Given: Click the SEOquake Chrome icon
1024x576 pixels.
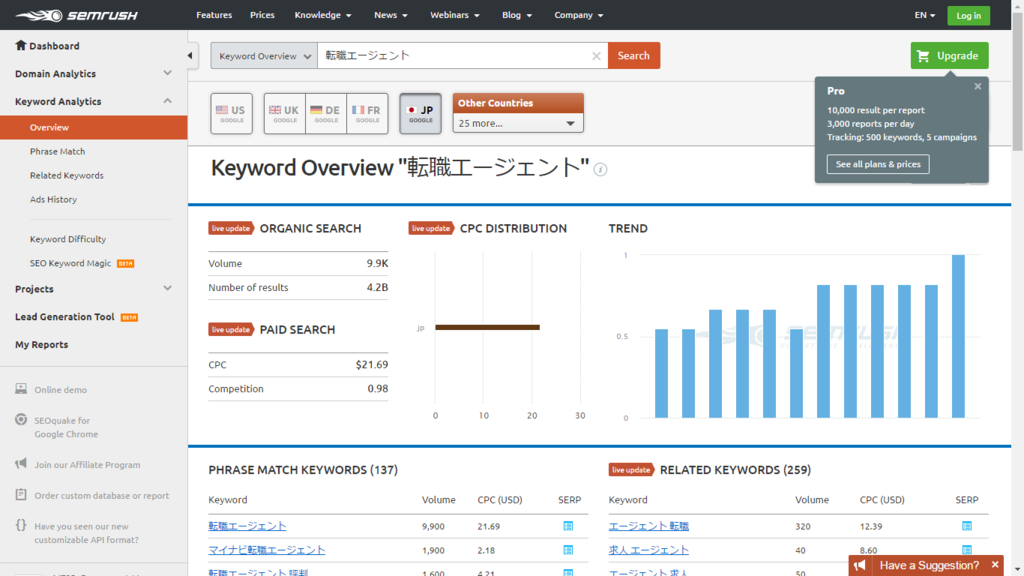Looking at the screenshot, I should [21, 419].
